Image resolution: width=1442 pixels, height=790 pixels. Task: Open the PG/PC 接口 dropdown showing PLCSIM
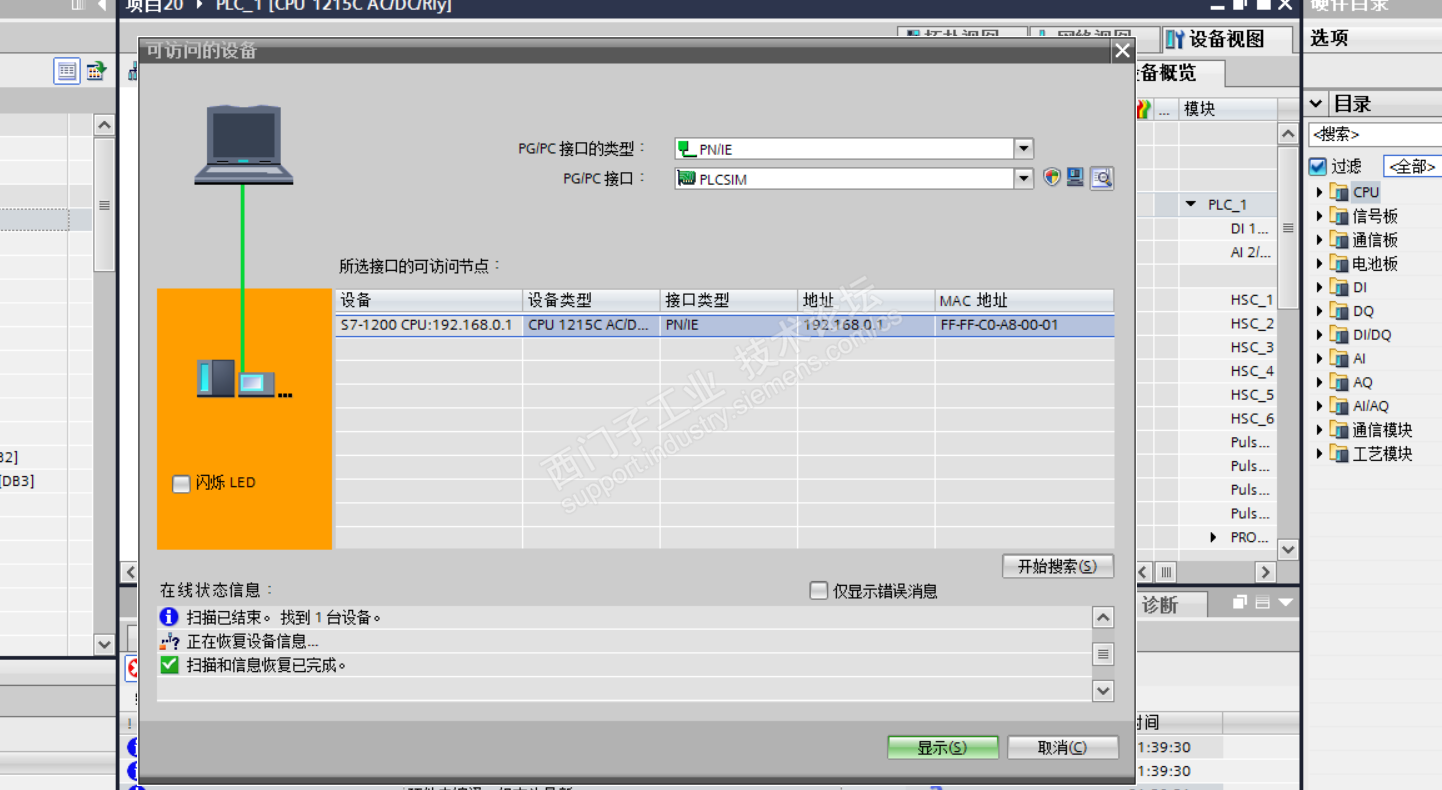[x=1023, y=179]
